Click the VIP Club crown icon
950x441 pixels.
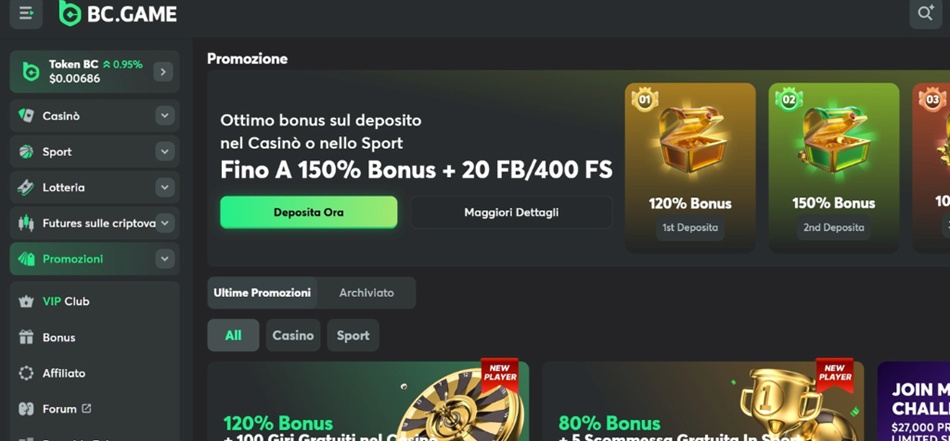pyautogui.click(x=26, y=301)
